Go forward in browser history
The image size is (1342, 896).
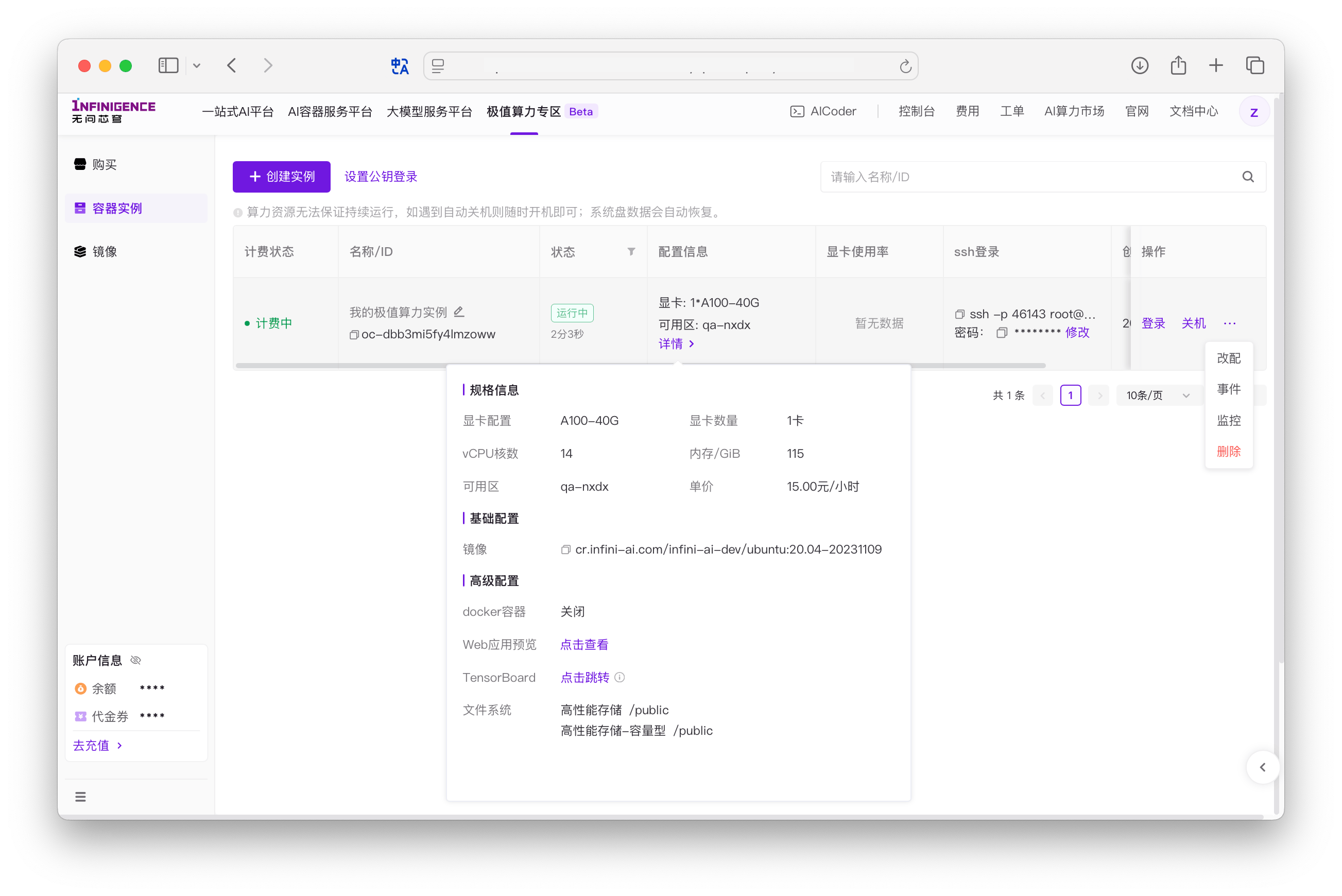tap(268, 66)
